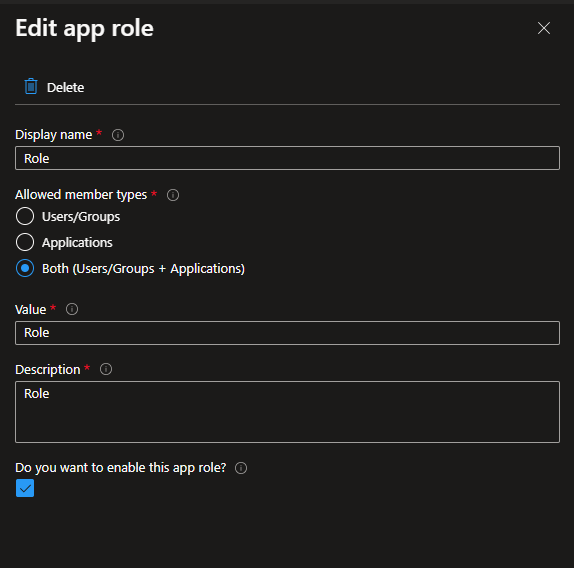Select the Applications radio button

pyautogui.click(x=25, y=242)
